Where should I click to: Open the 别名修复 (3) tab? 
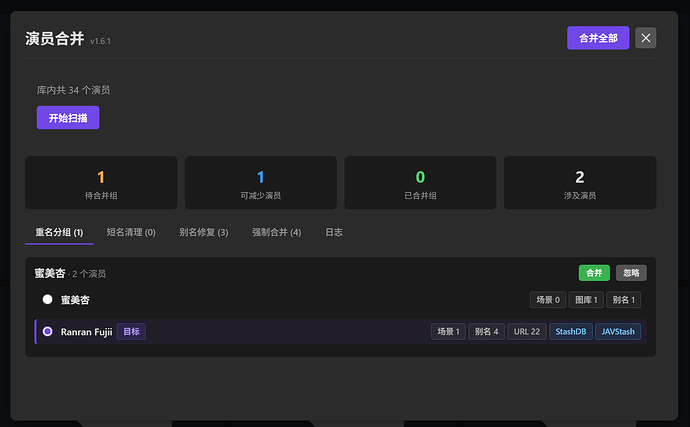coord(203,232)
